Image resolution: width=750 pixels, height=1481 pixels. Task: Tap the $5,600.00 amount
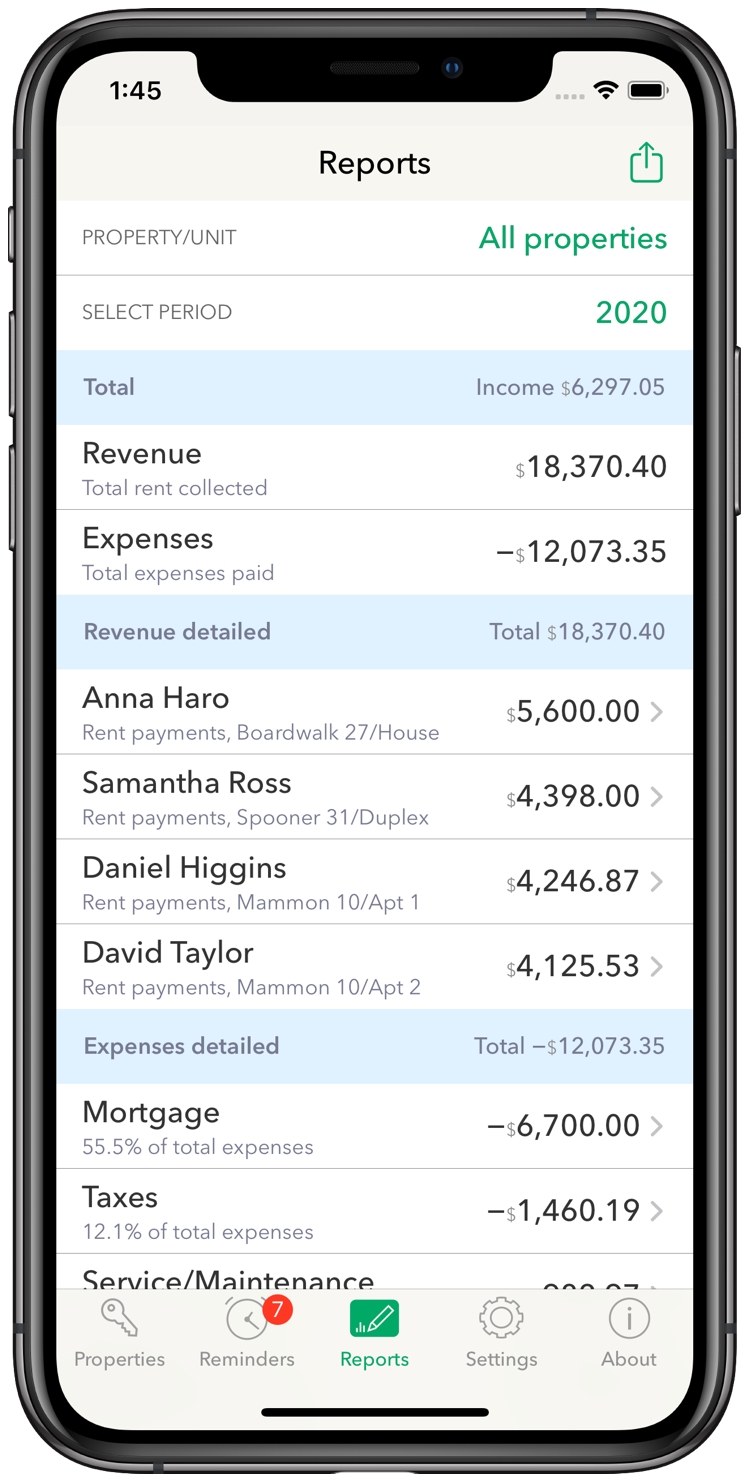[573, 711]
